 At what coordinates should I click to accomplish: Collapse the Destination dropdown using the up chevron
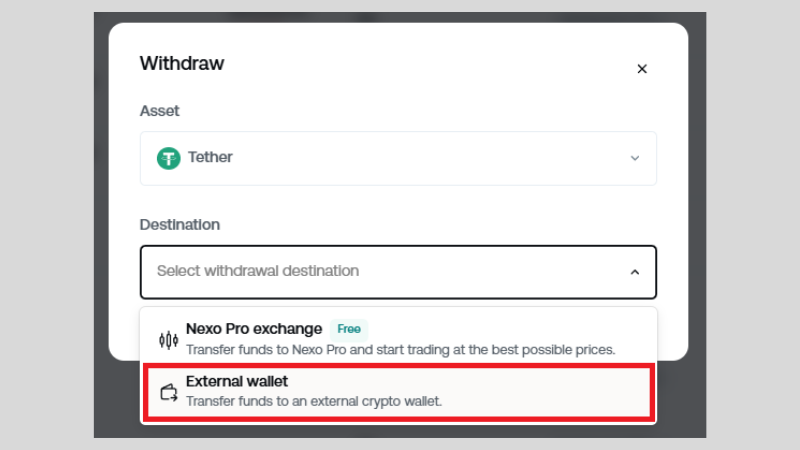pos(635,272)
